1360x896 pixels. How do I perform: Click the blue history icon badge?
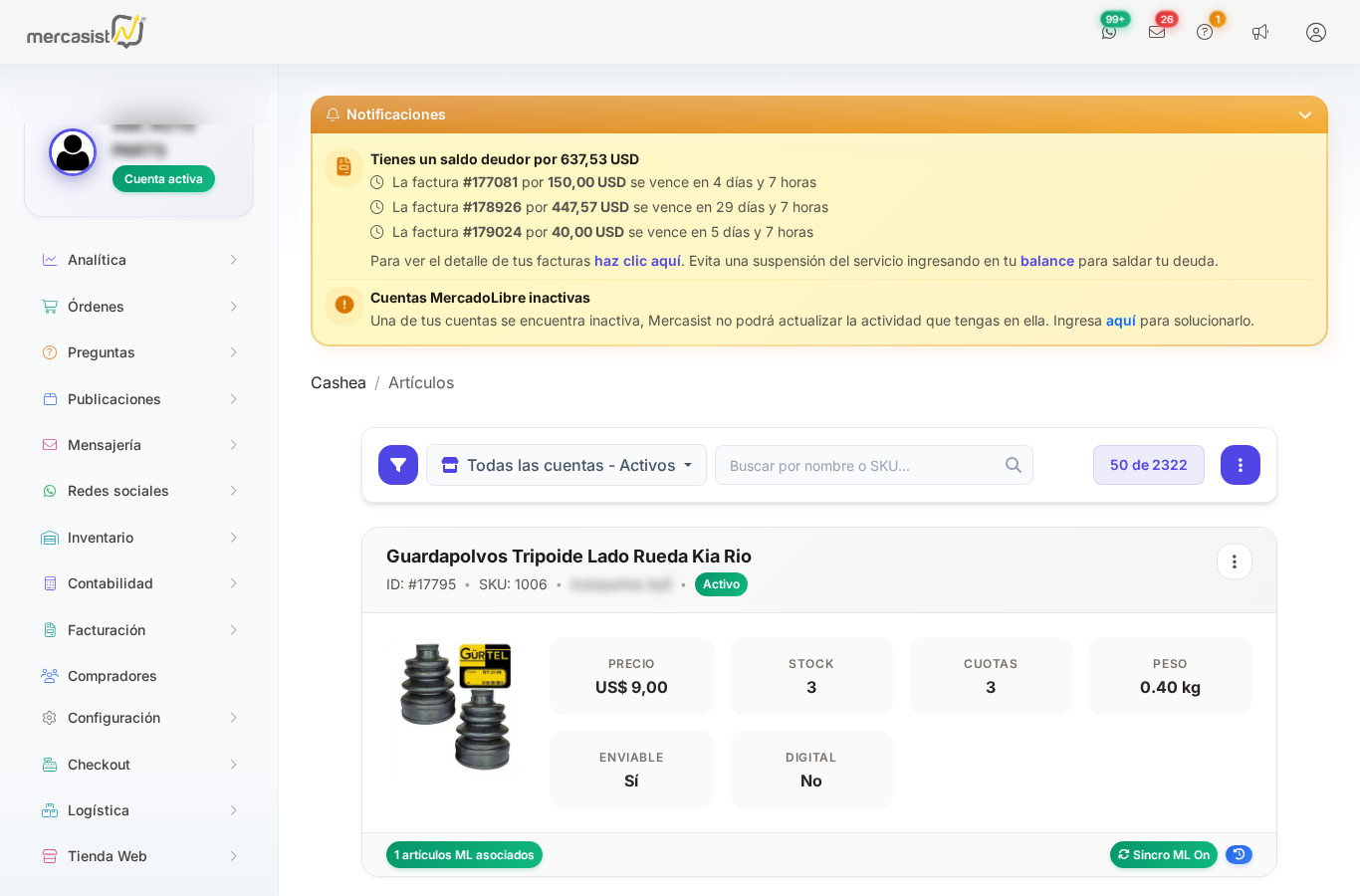(1239, 854)
